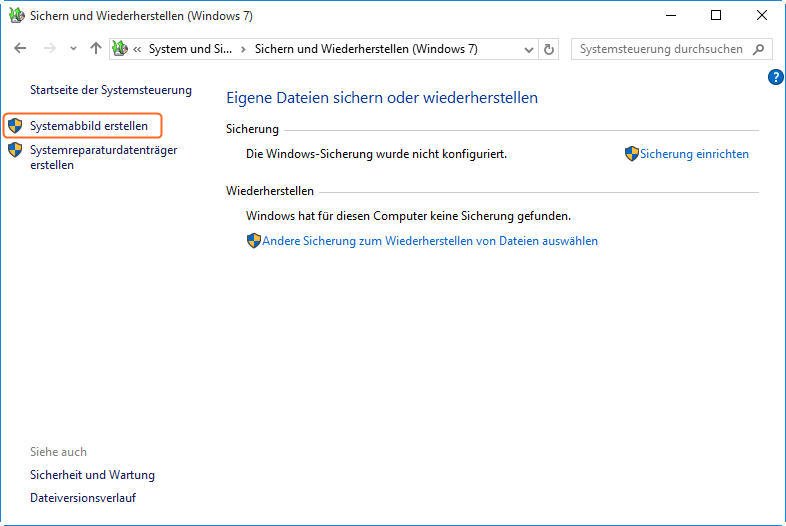Click 'Windows hat für diesen Computer keine Sicherung gefunden.'
This screenshot has width=786, height=526.
tap(408, 216)
